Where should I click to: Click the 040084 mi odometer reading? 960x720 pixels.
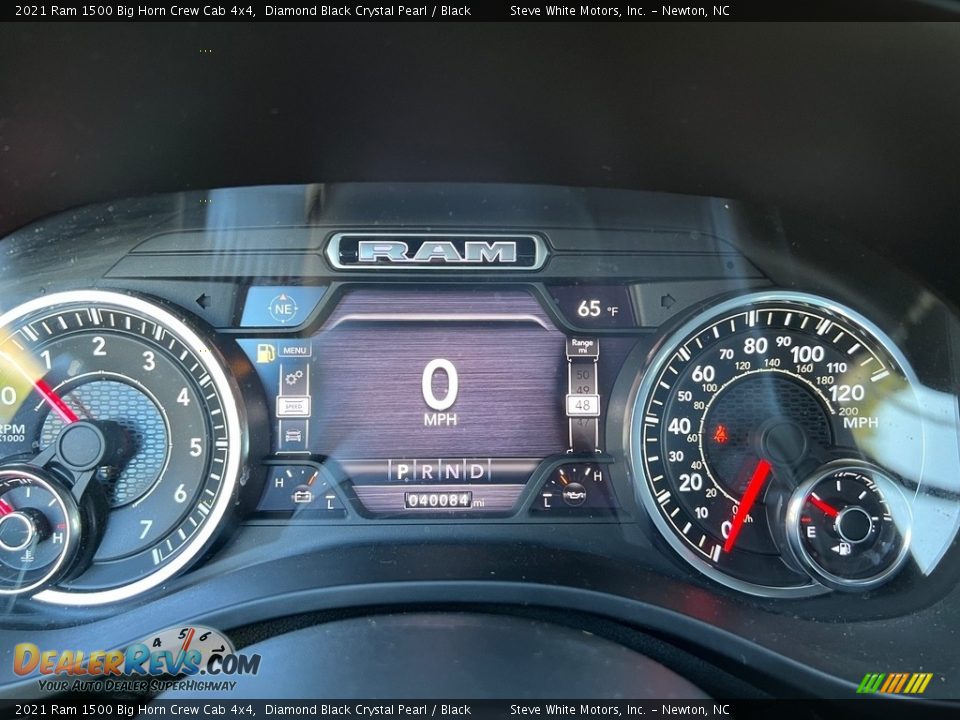coord(444,500)
